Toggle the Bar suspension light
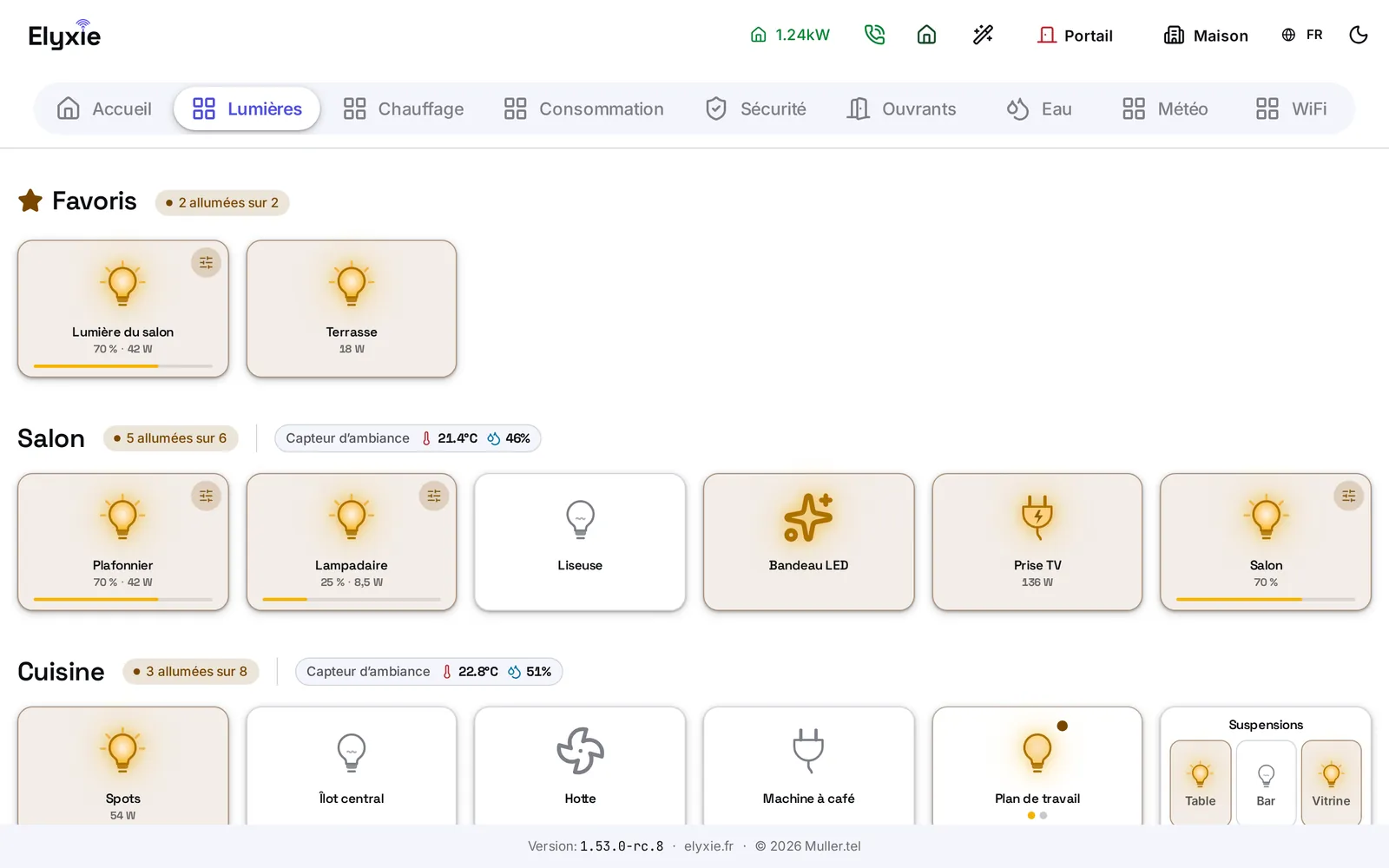Viewport: 1389px width, 868px height. 1266,781
